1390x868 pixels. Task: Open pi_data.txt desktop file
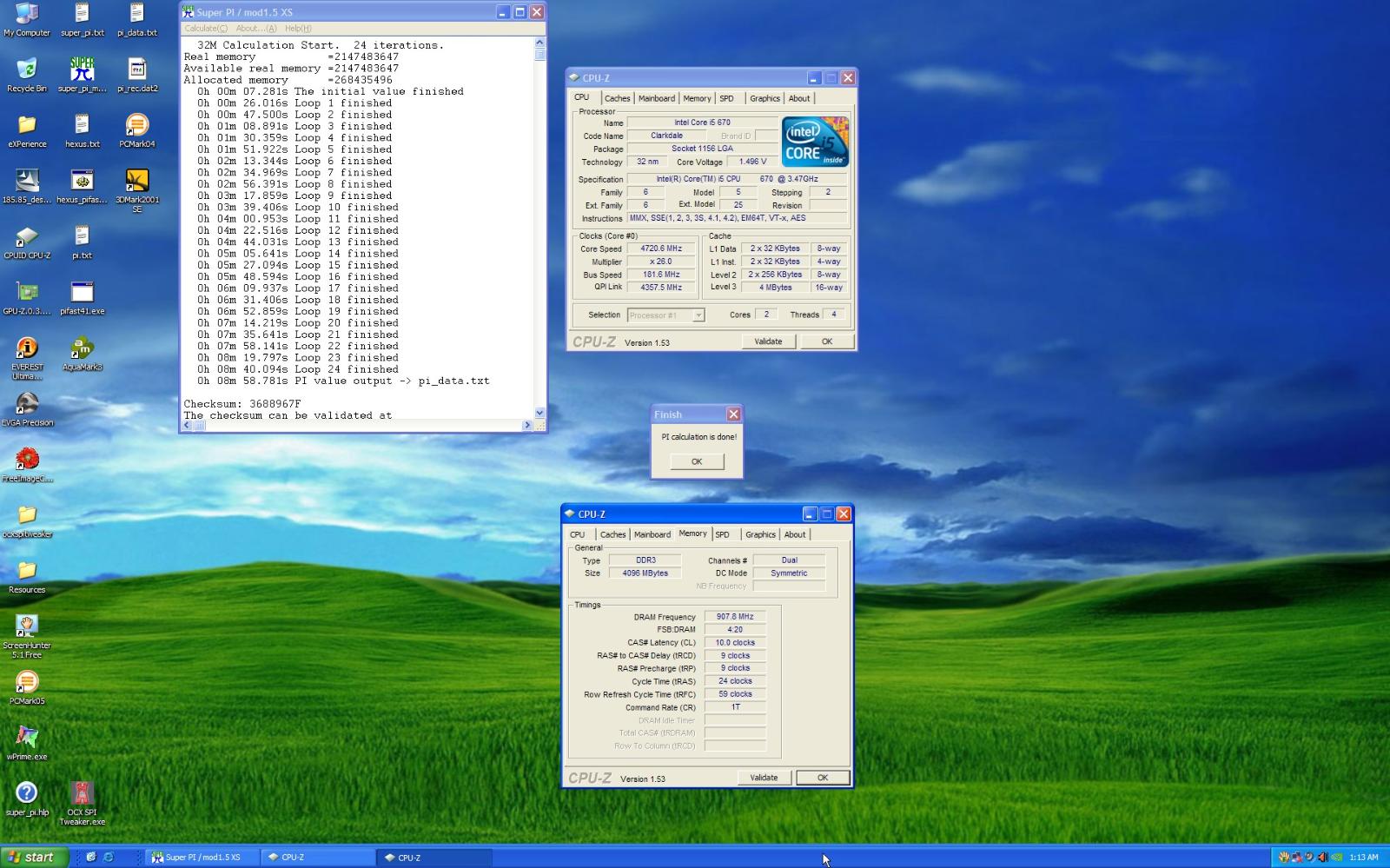coord(137,20)
